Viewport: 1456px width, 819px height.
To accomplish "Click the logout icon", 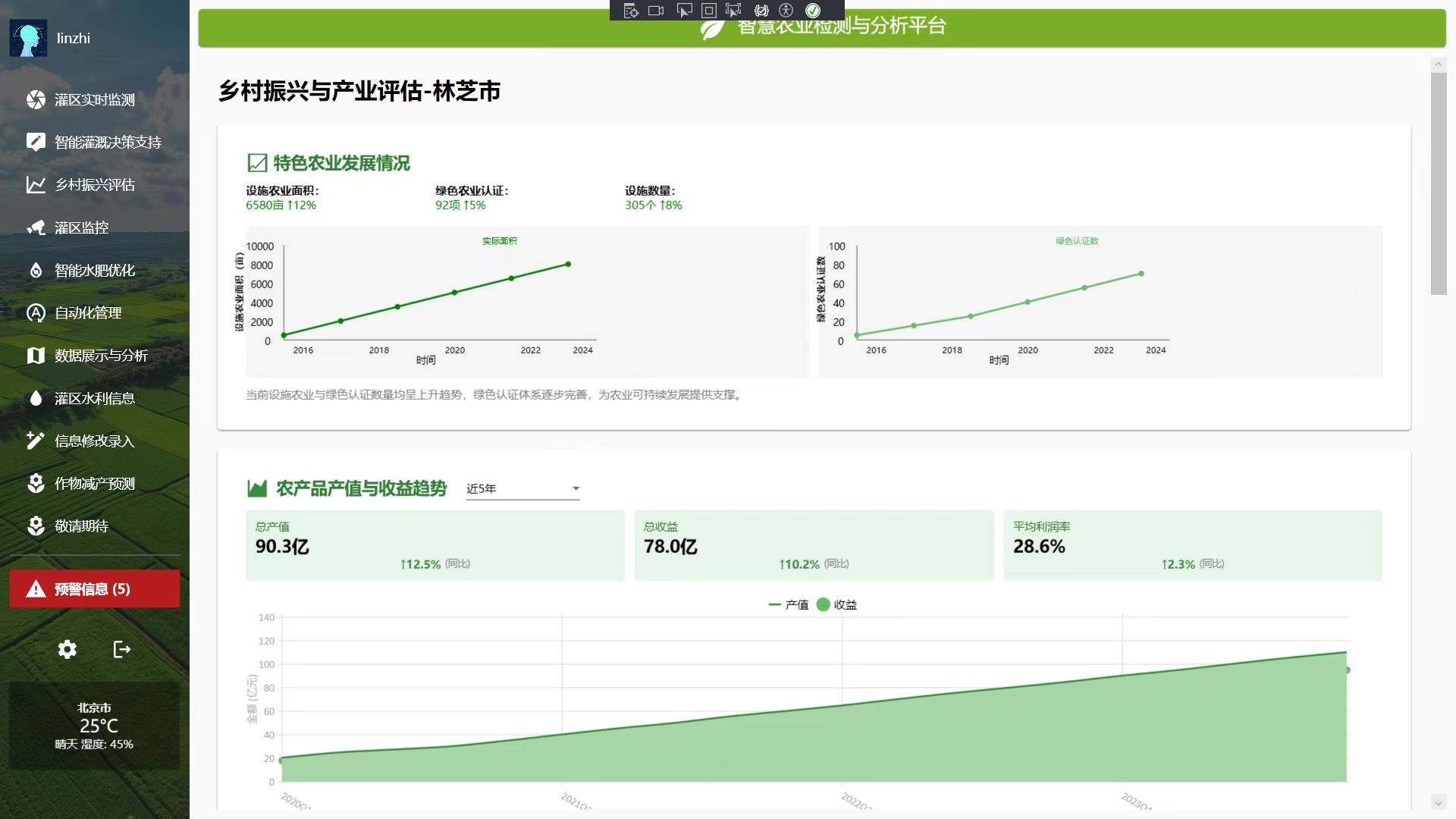I will (122, 649).
